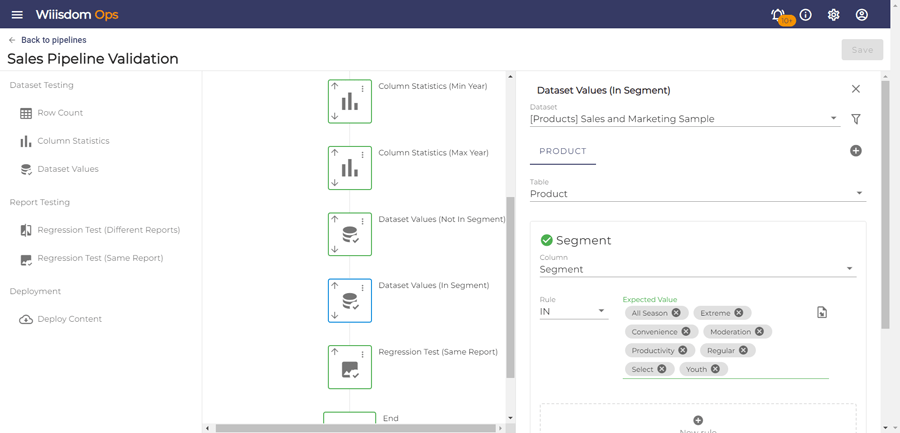
Task: Remove the All Season chip
Action: (676, 313)
